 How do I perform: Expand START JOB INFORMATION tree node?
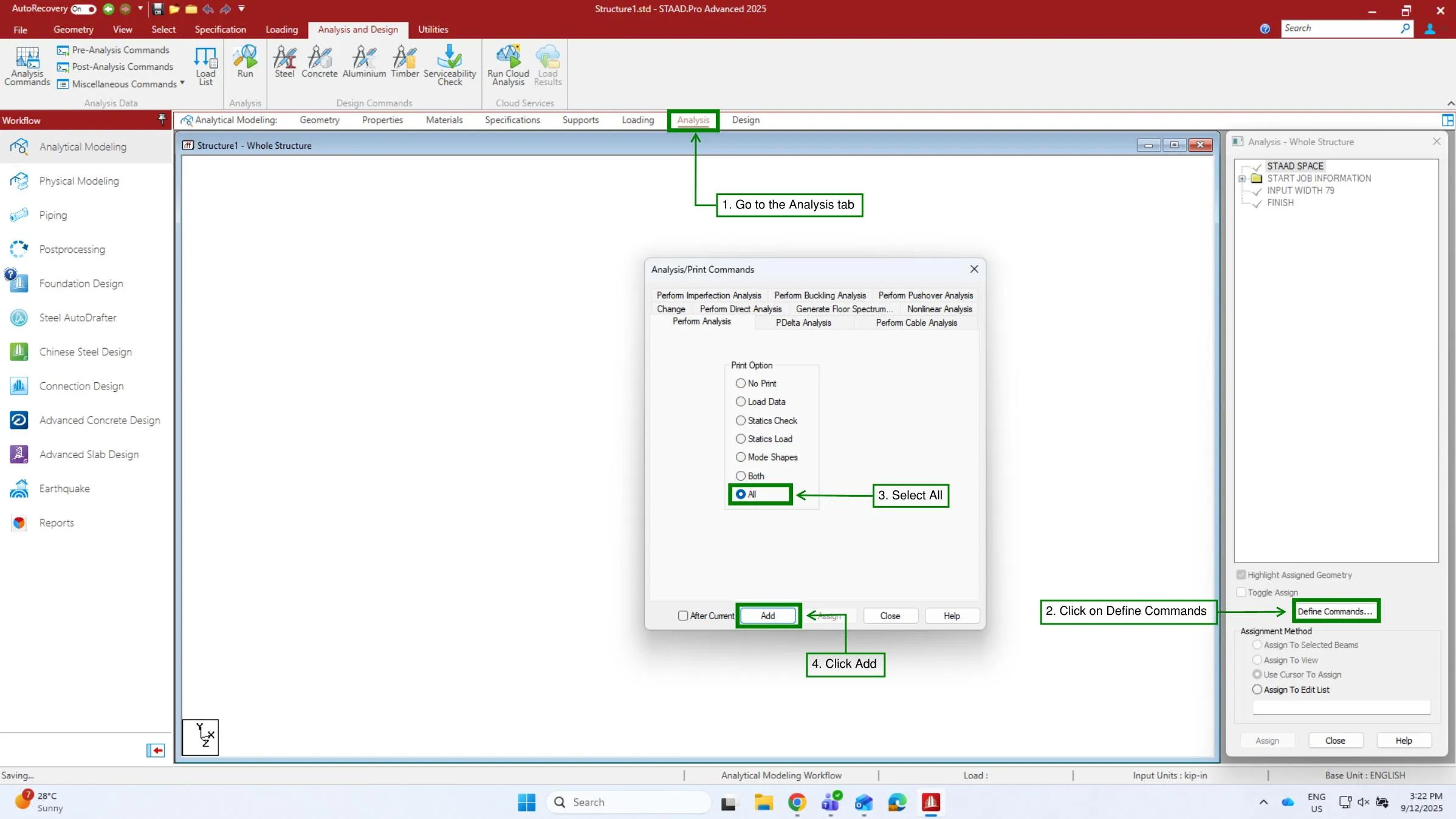click(1242, 179)
